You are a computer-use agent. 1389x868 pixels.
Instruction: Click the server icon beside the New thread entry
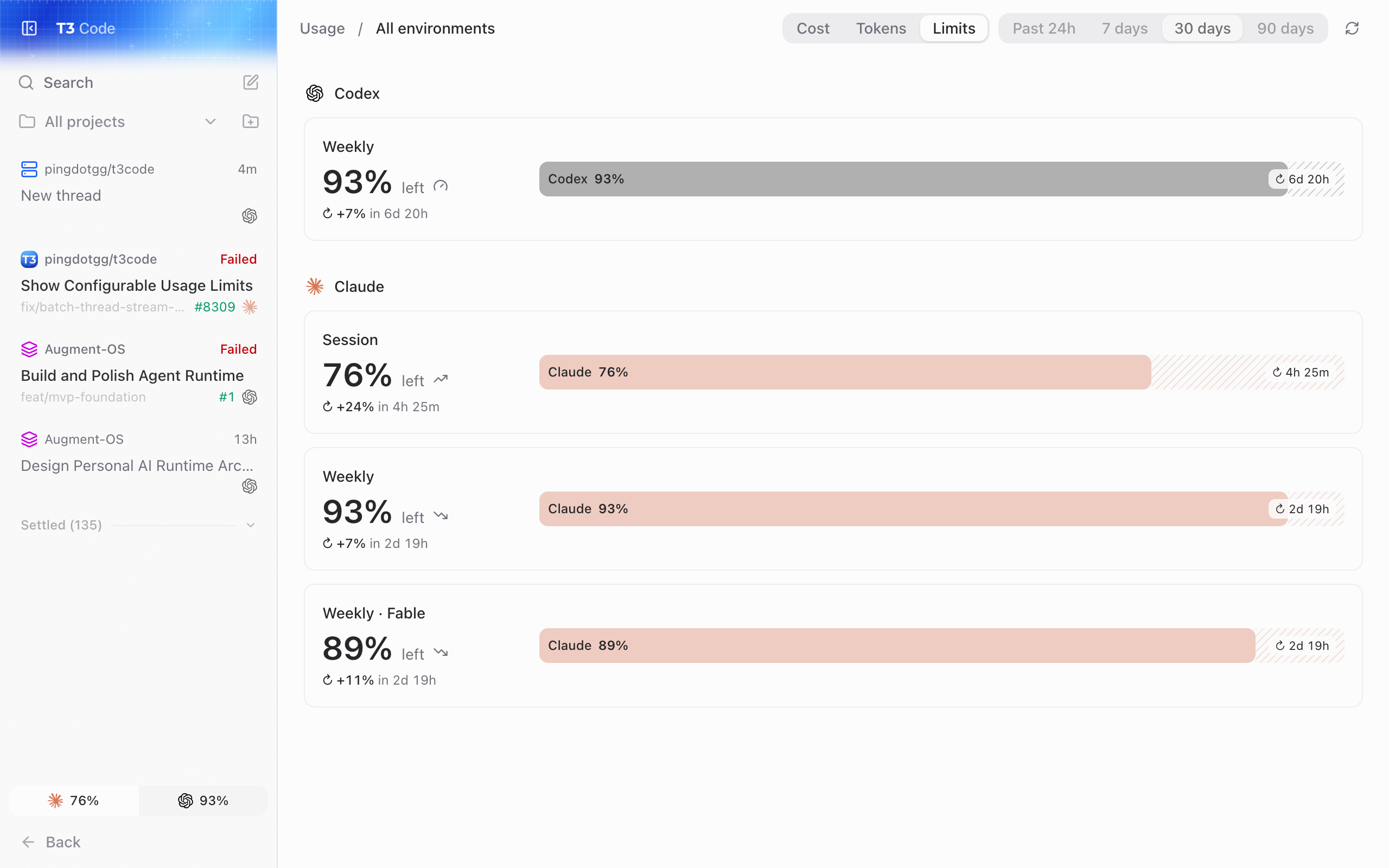coord(29,169)
